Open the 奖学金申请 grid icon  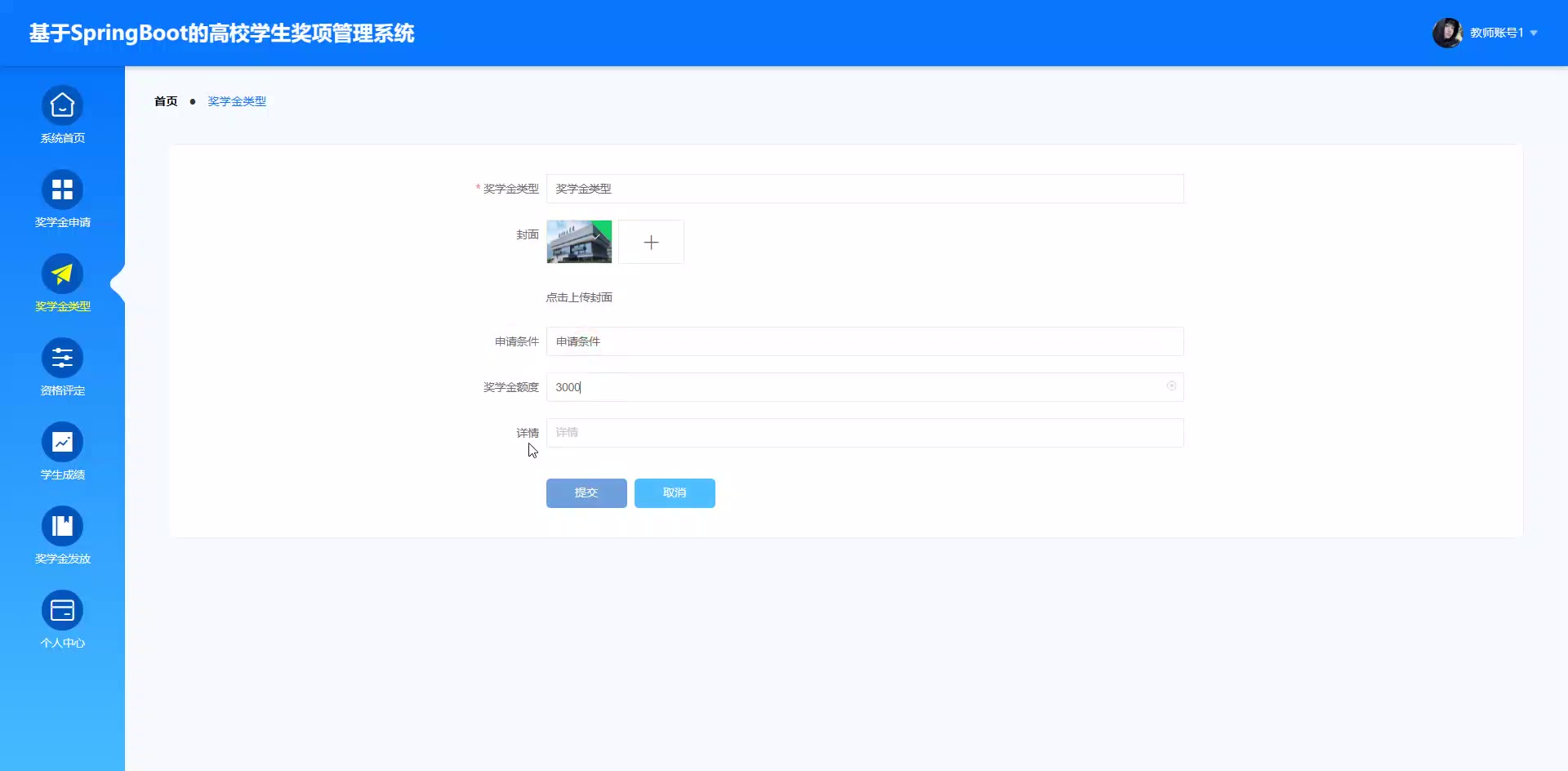pos(62,190)
